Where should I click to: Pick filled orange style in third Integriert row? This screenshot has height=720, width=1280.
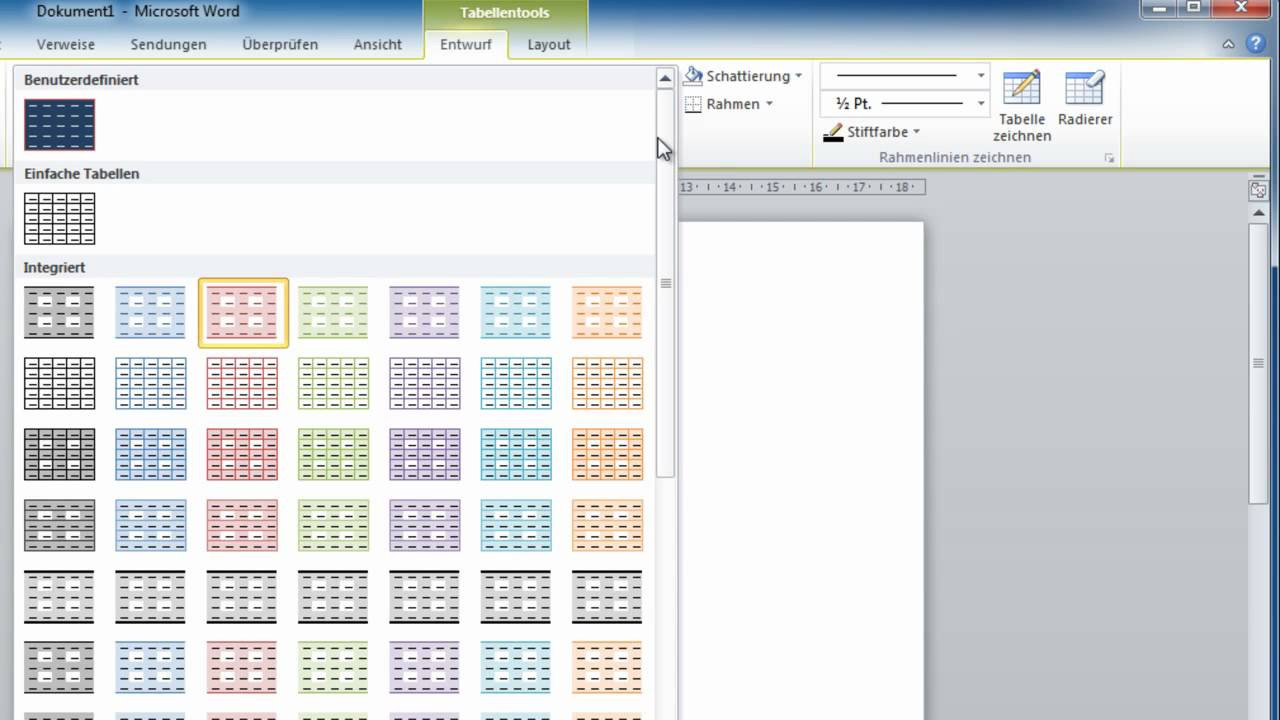click(x=607, y=455)
